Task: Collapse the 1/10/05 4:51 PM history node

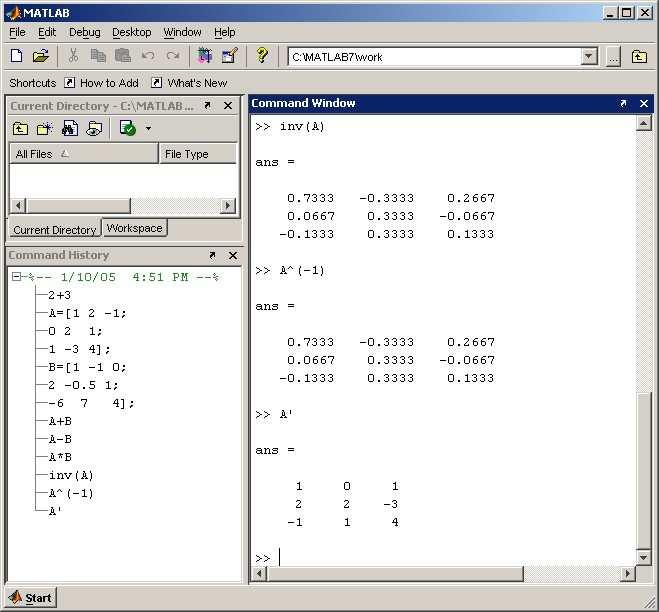Action: 16,277
